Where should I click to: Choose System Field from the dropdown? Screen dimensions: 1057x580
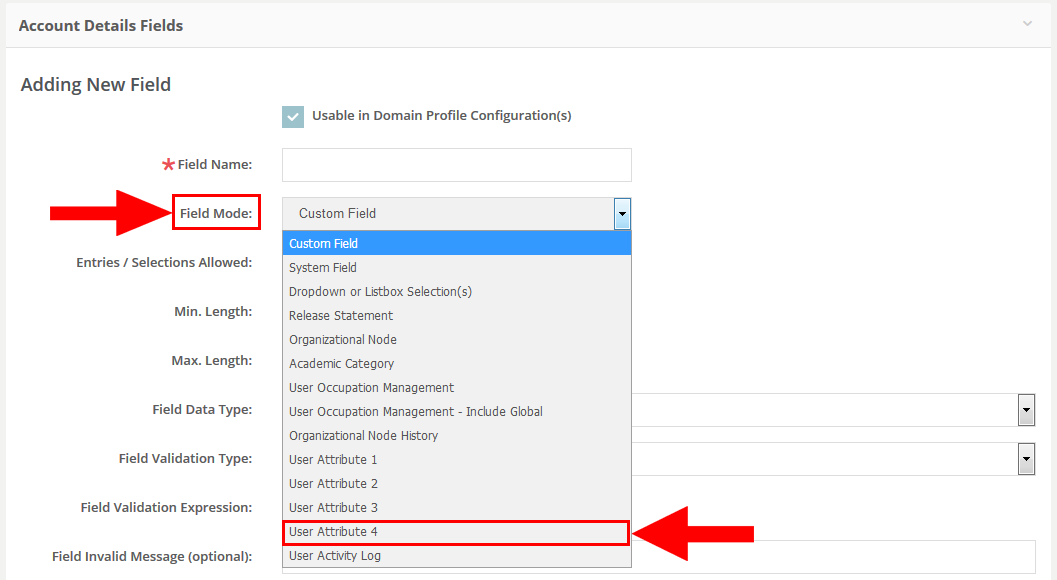(x=456, y=268)
